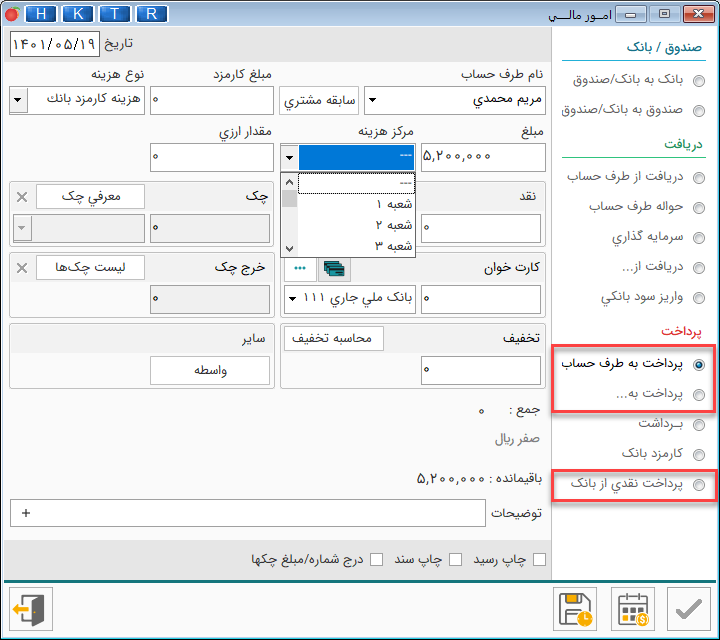720x640 pixels.
Task: Clear the خرج چک section with its X
Action: 22,268
